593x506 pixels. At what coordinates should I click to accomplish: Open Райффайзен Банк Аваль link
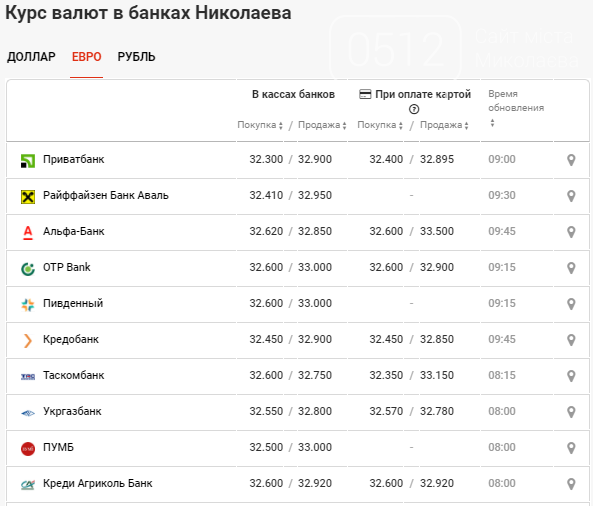tap(106, 195)
